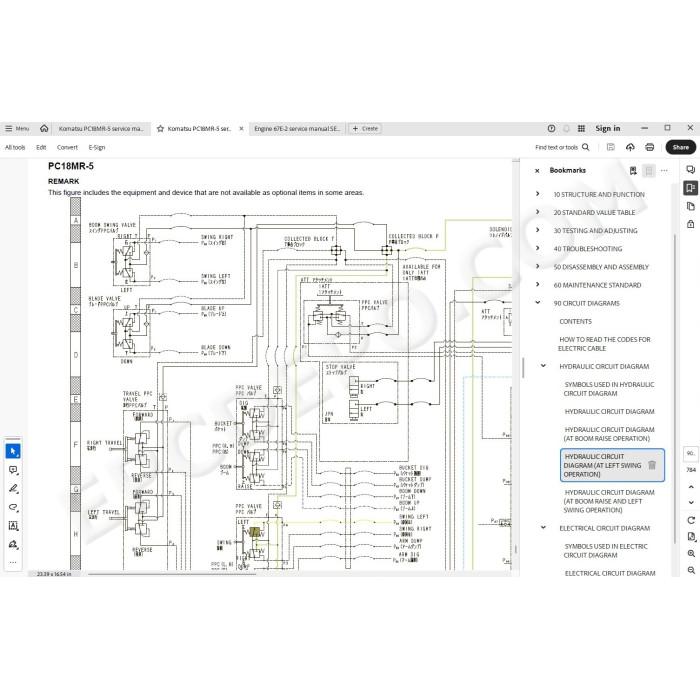Activate the selection arrow tool

(x=13, y=451)
